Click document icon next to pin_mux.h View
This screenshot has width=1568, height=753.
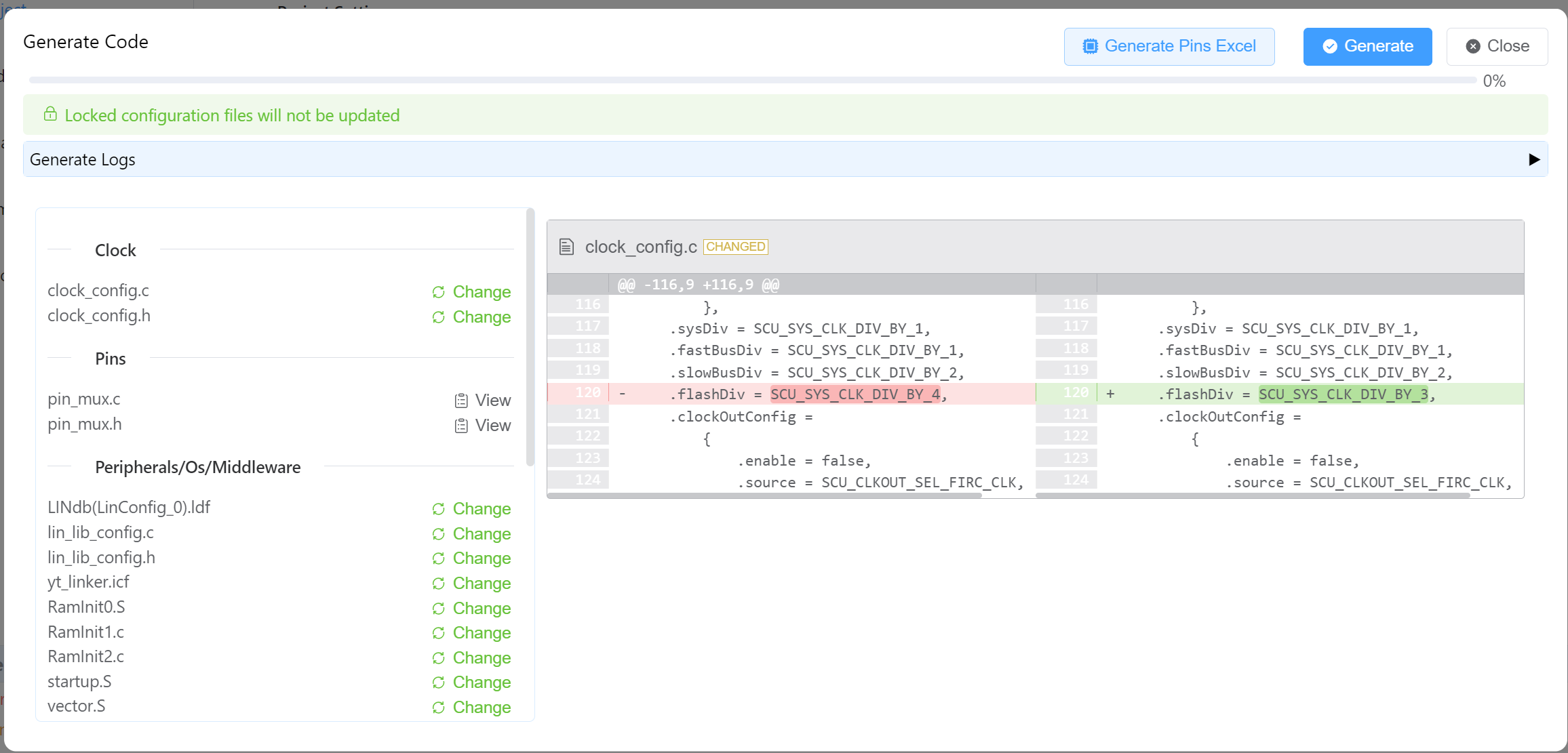[461, 426]
